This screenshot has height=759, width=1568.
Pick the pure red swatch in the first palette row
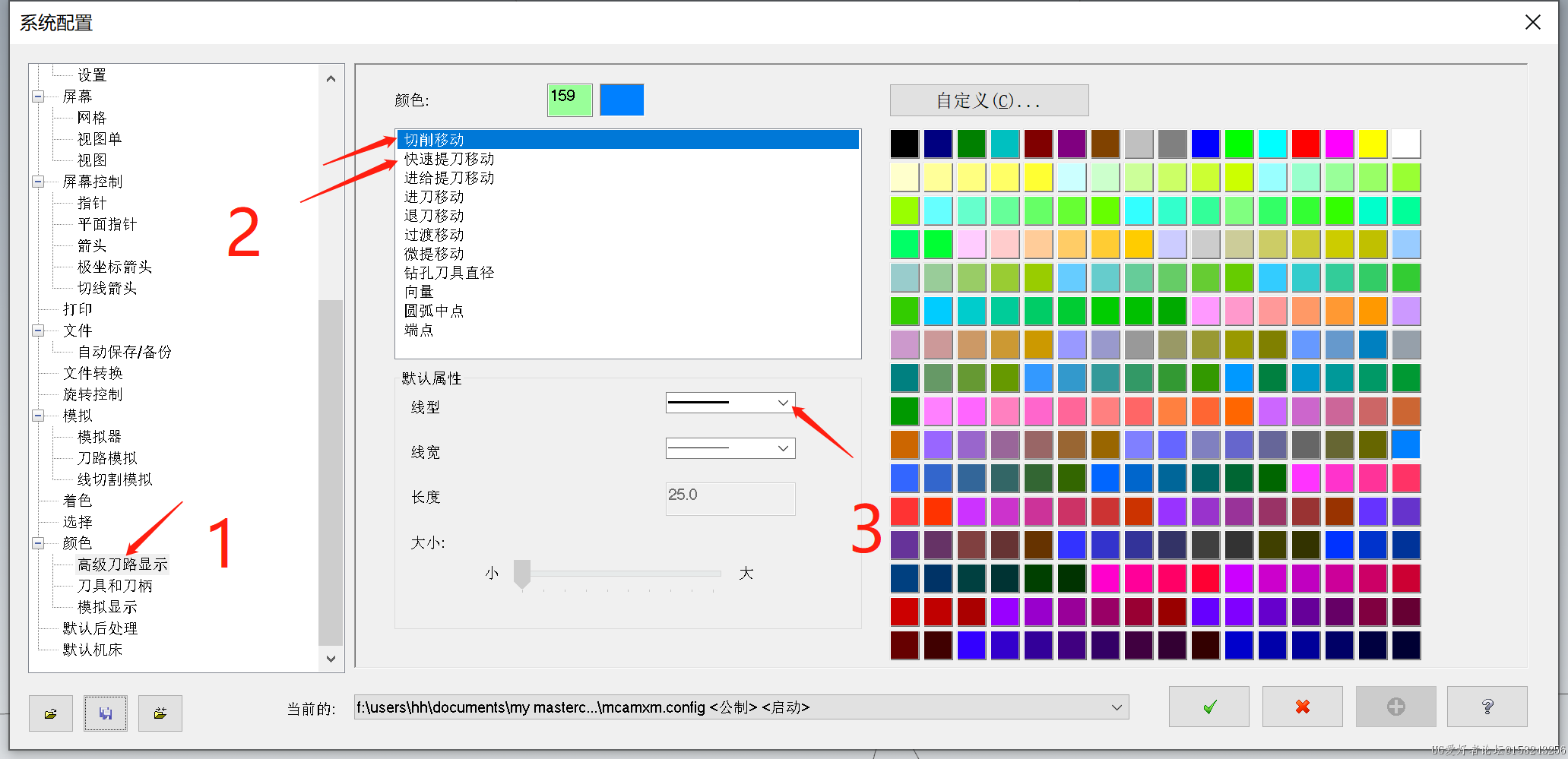tap(1306, 144)
